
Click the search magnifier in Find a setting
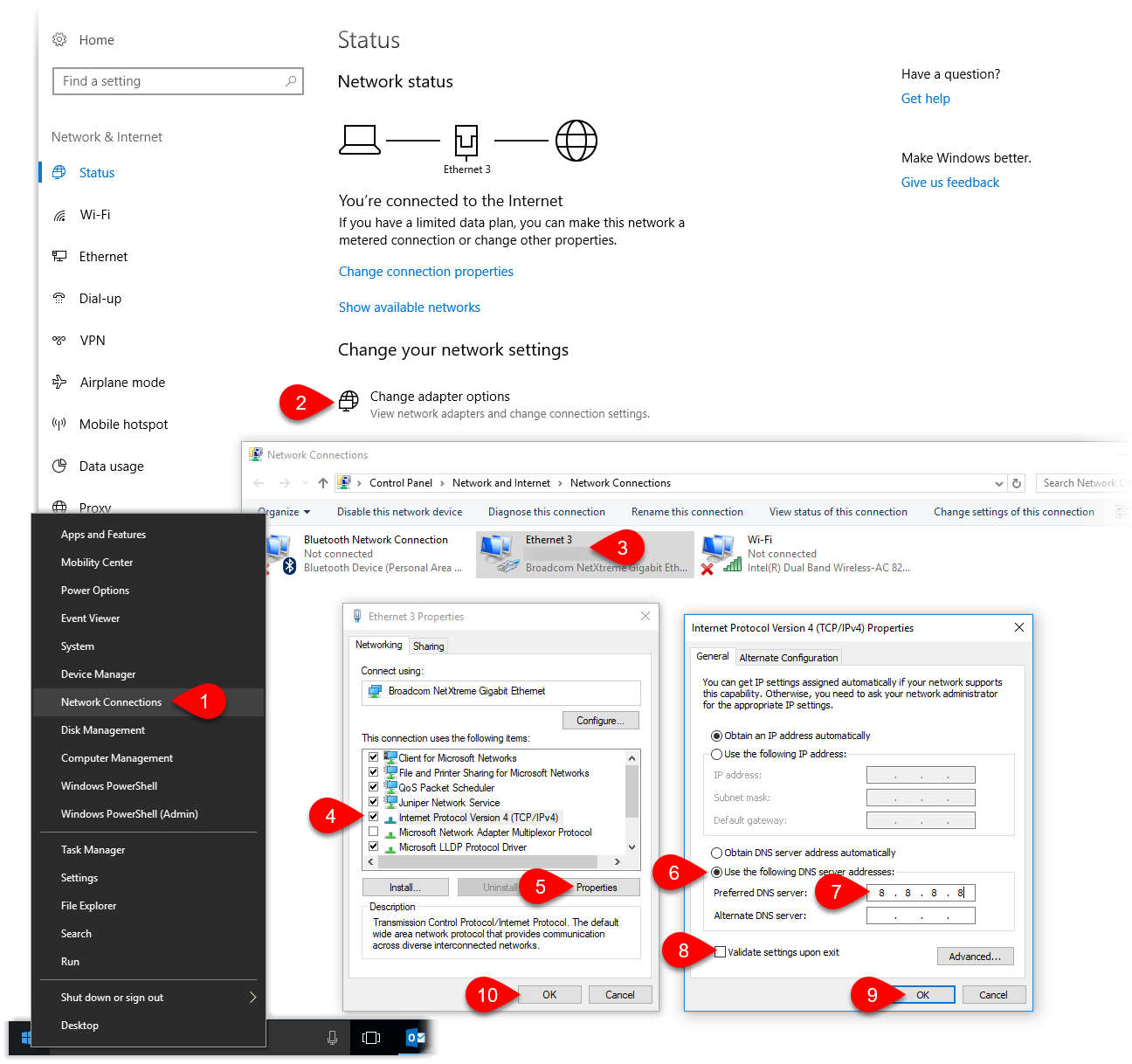tap(291, 81)
